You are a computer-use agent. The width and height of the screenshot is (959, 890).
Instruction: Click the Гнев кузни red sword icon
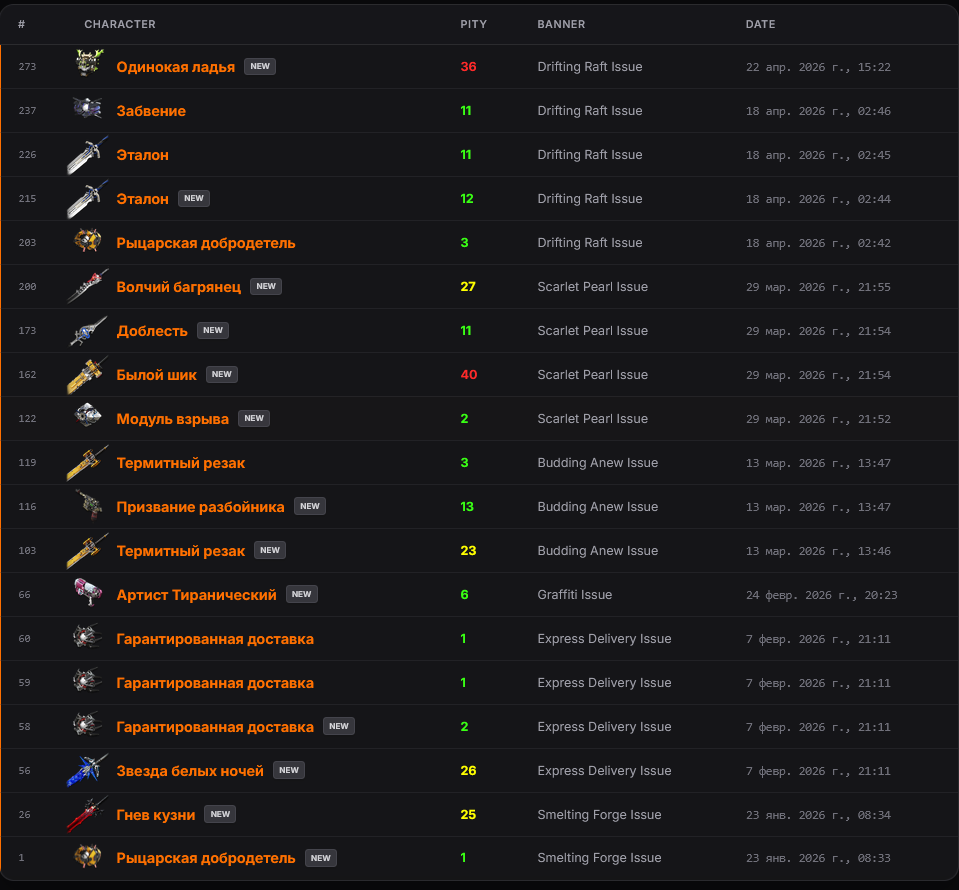(87, 814)
